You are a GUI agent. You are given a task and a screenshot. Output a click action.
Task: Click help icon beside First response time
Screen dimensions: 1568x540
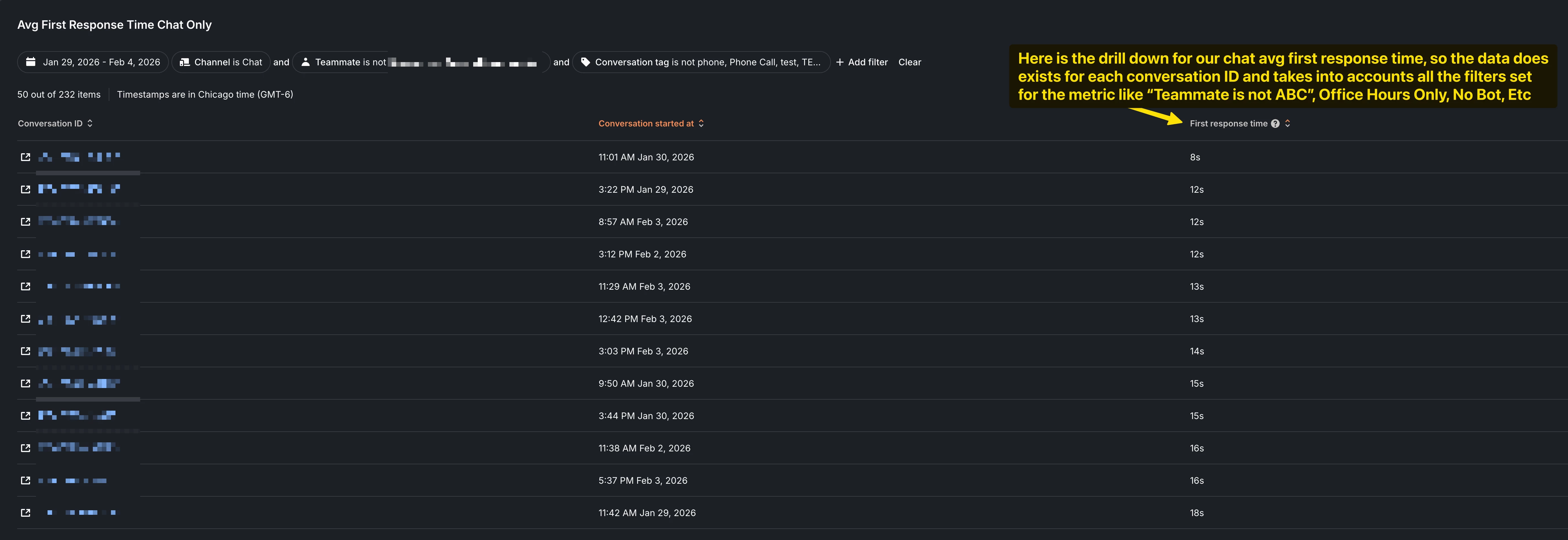pyautogui.click(x=1275, y=124)
